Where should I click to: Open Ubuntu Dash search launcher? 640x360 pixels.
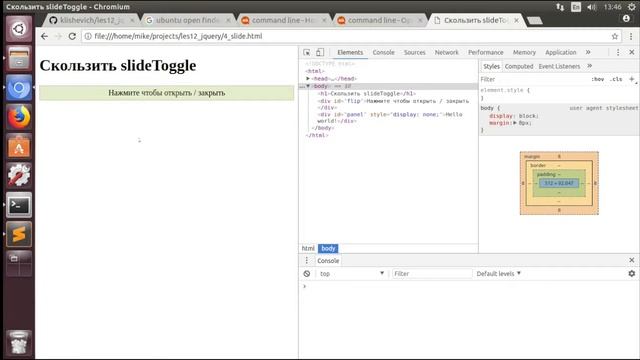click(19, 29)
